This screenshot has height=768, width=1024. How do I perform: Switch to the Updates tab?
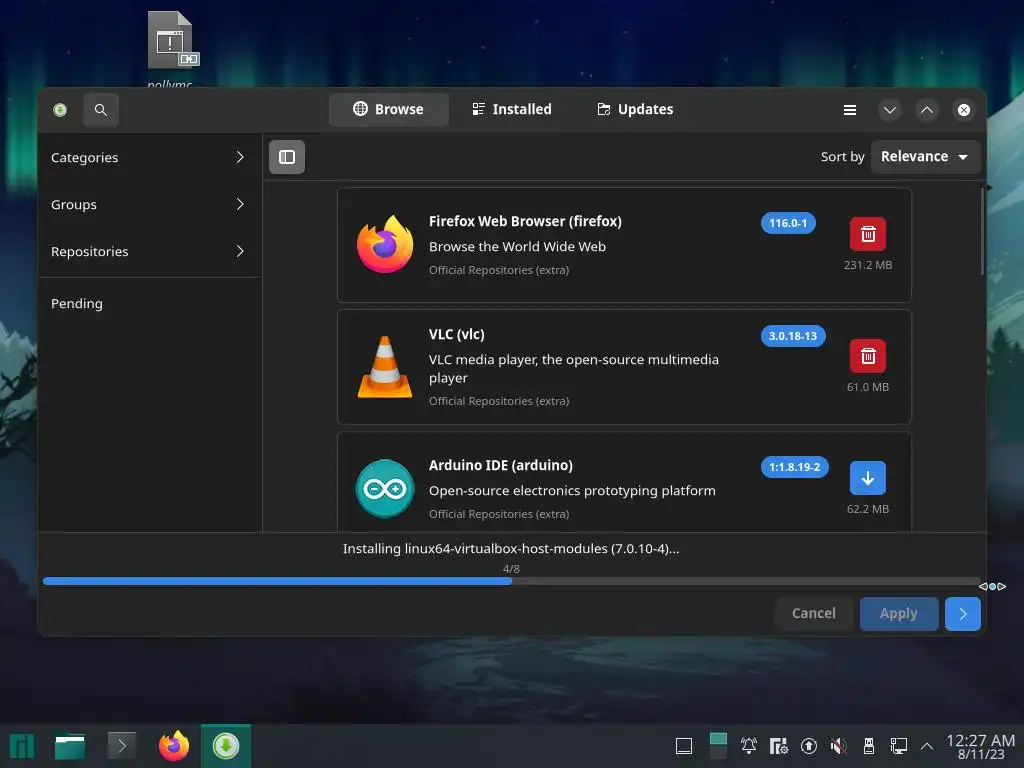pos(635,110)
